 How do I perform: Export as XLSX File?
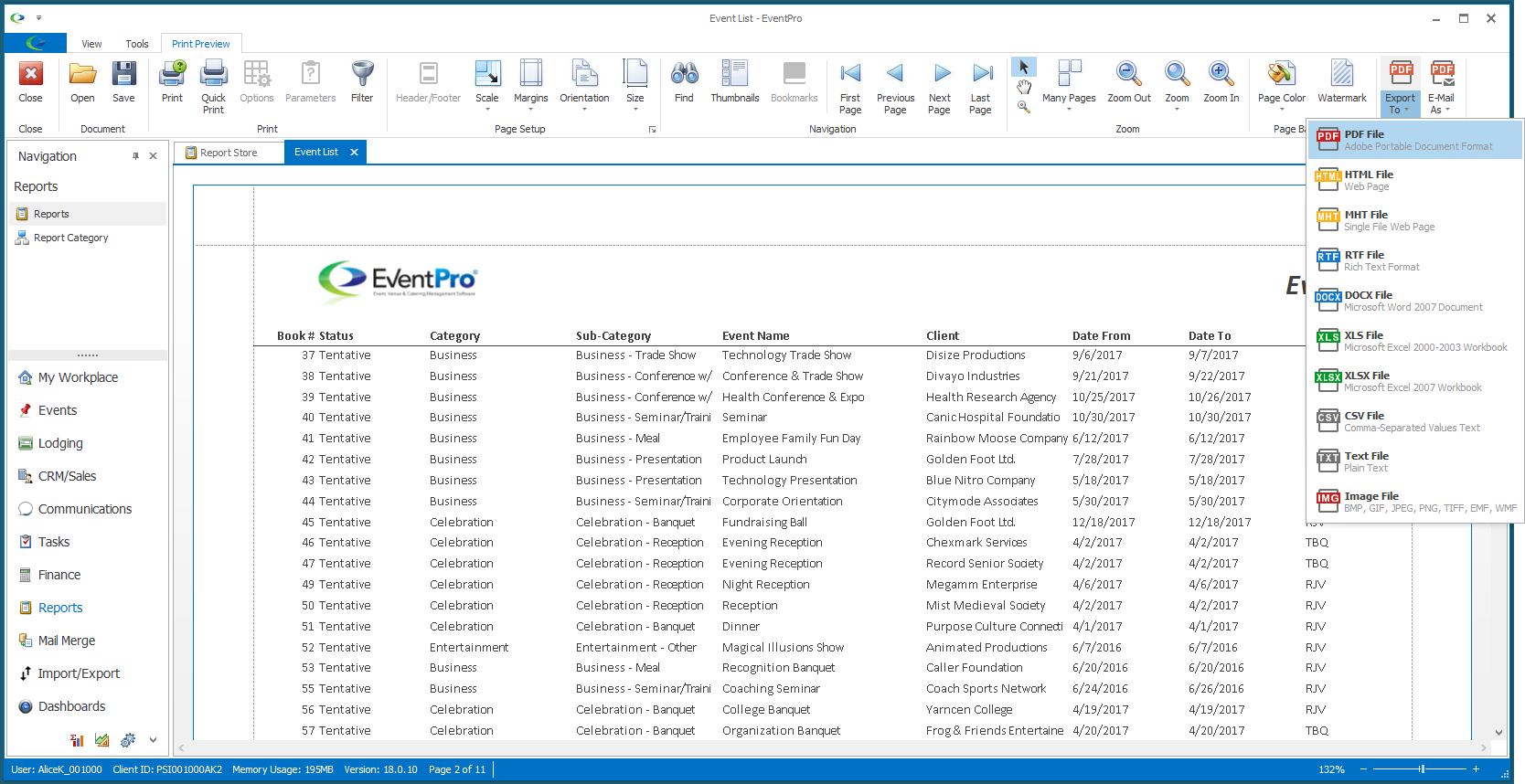tap(1414, 381)
